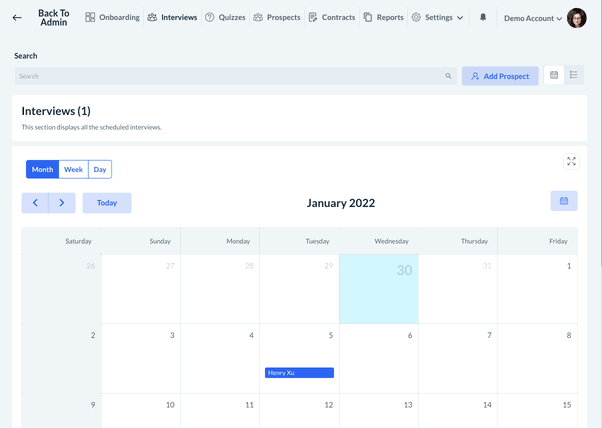Select the Month view
The image size is (602, 428).
pos(42,169)
